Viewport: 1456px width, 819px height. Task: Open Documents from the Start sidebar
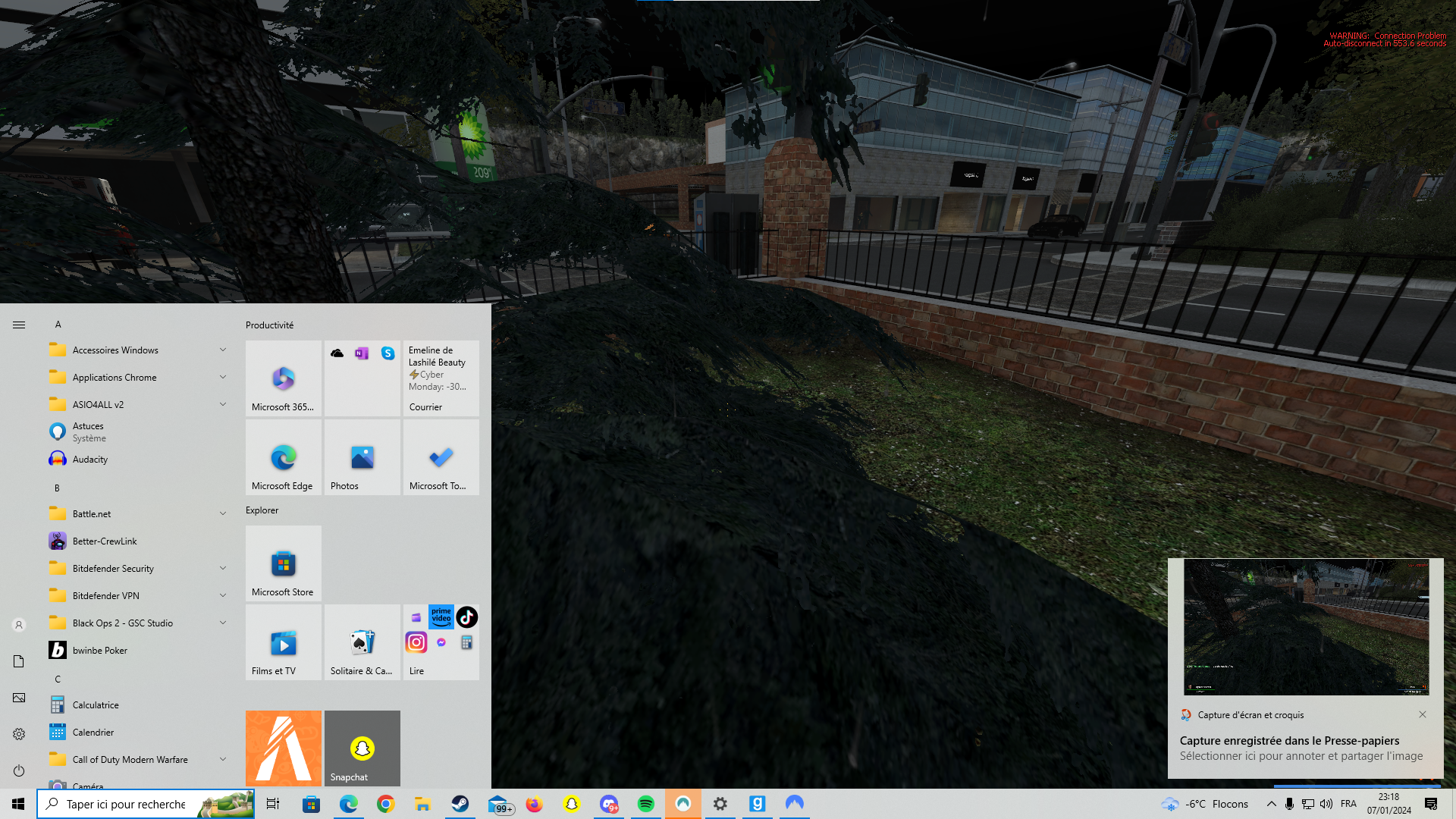click(x=19, y=661)
